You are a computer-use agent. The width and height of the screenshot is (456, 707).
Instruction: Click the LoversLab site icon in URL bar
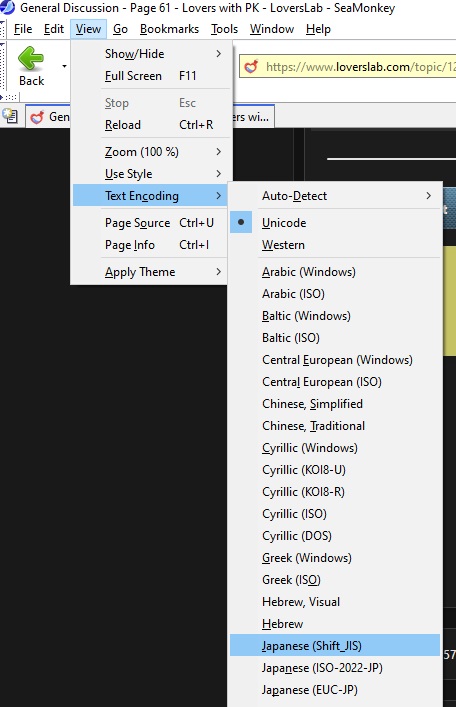click(x=251, y=67)
